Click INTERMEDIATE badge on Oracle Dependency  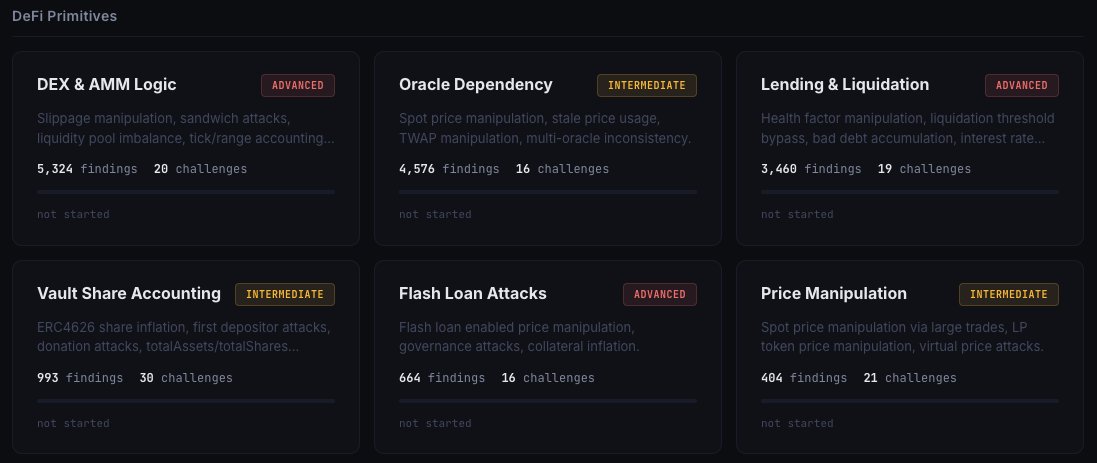(x=646, y=85)
